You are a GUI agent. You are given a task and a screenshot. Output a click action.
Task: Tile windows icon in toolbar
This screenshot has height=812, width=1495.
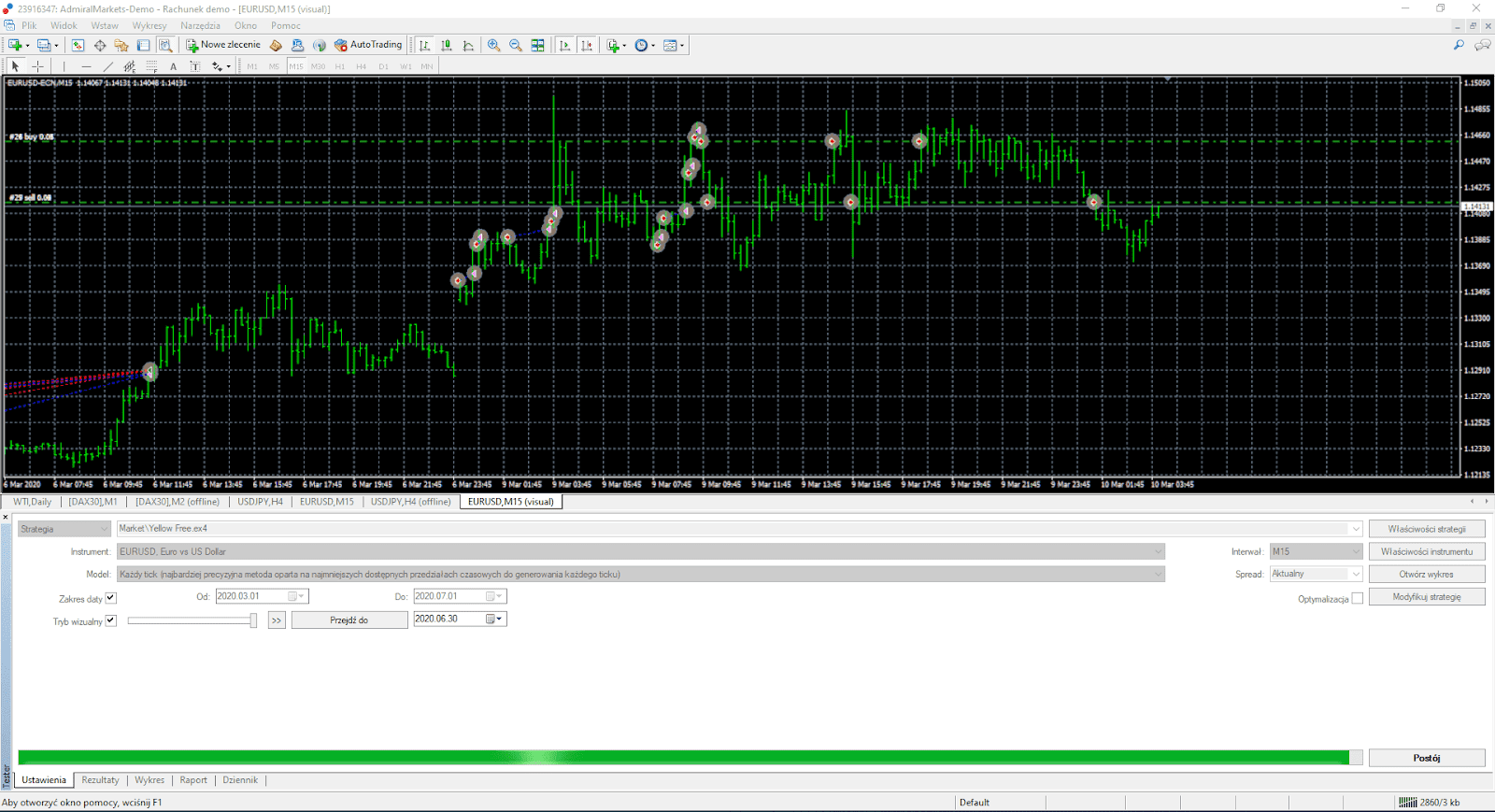(x=537, y=45)
